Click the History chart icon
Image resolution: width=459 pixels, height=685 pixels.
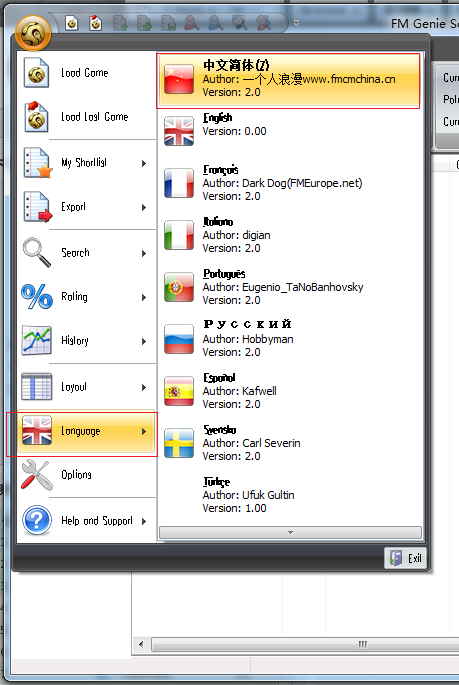point(37,340)
